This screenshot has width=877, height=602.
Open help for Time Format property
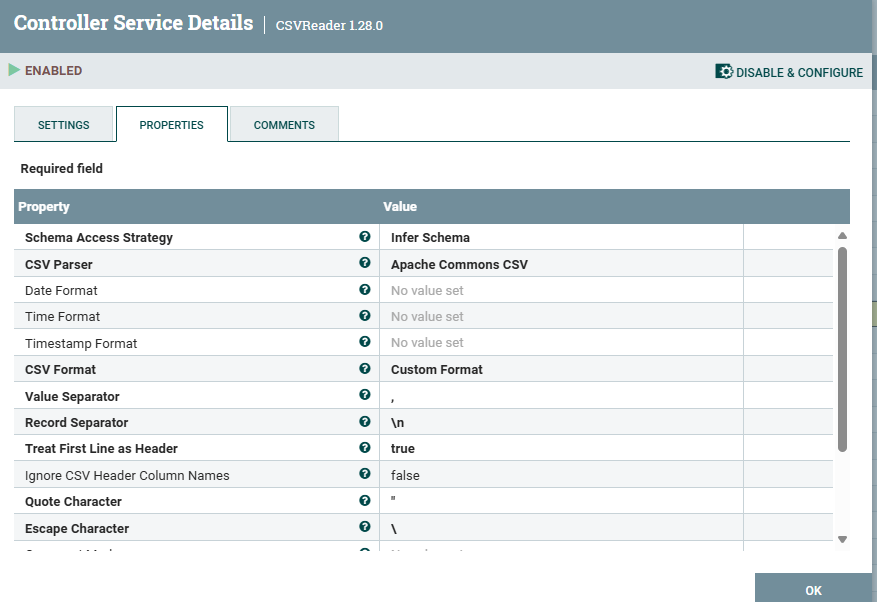pos(365,316)
